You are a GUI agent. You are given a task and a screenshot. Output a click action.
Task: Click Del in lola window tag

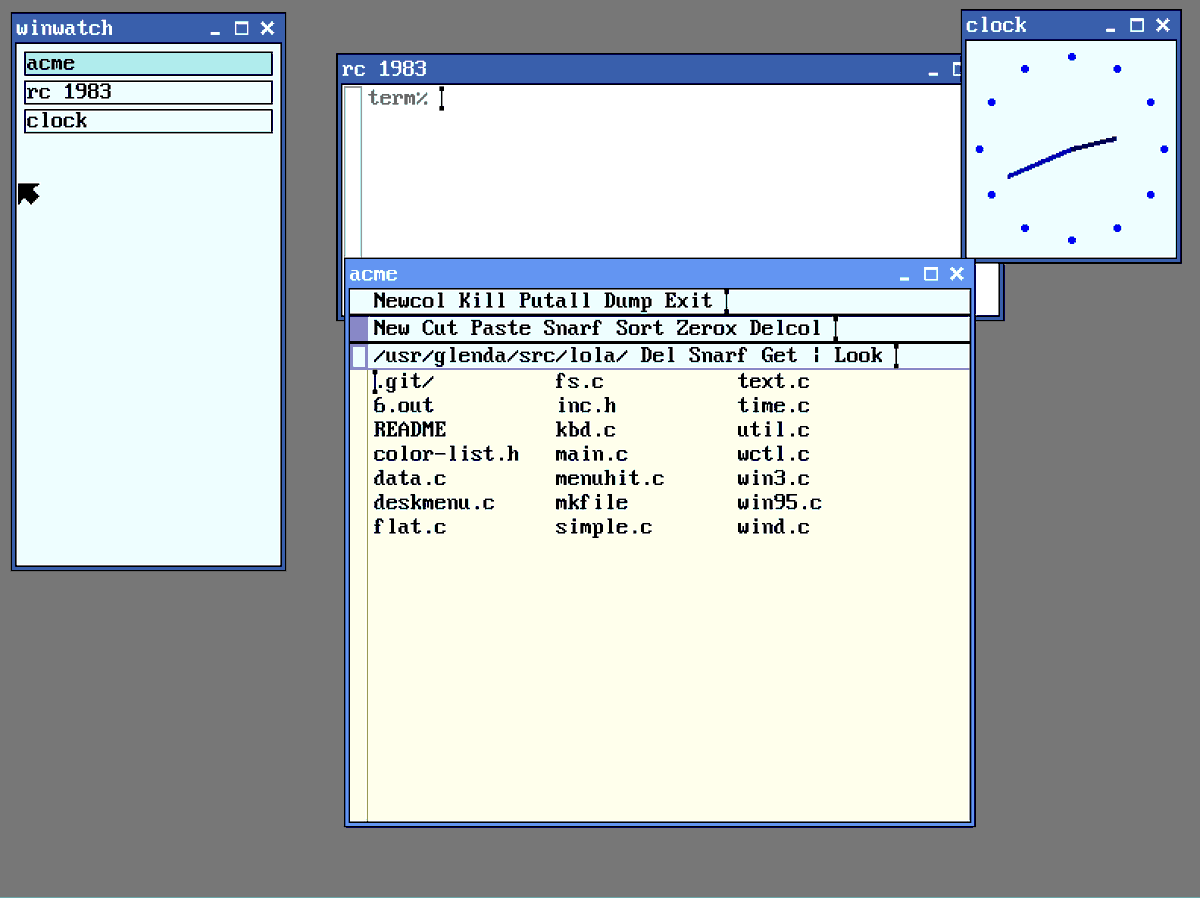point(658,355)
